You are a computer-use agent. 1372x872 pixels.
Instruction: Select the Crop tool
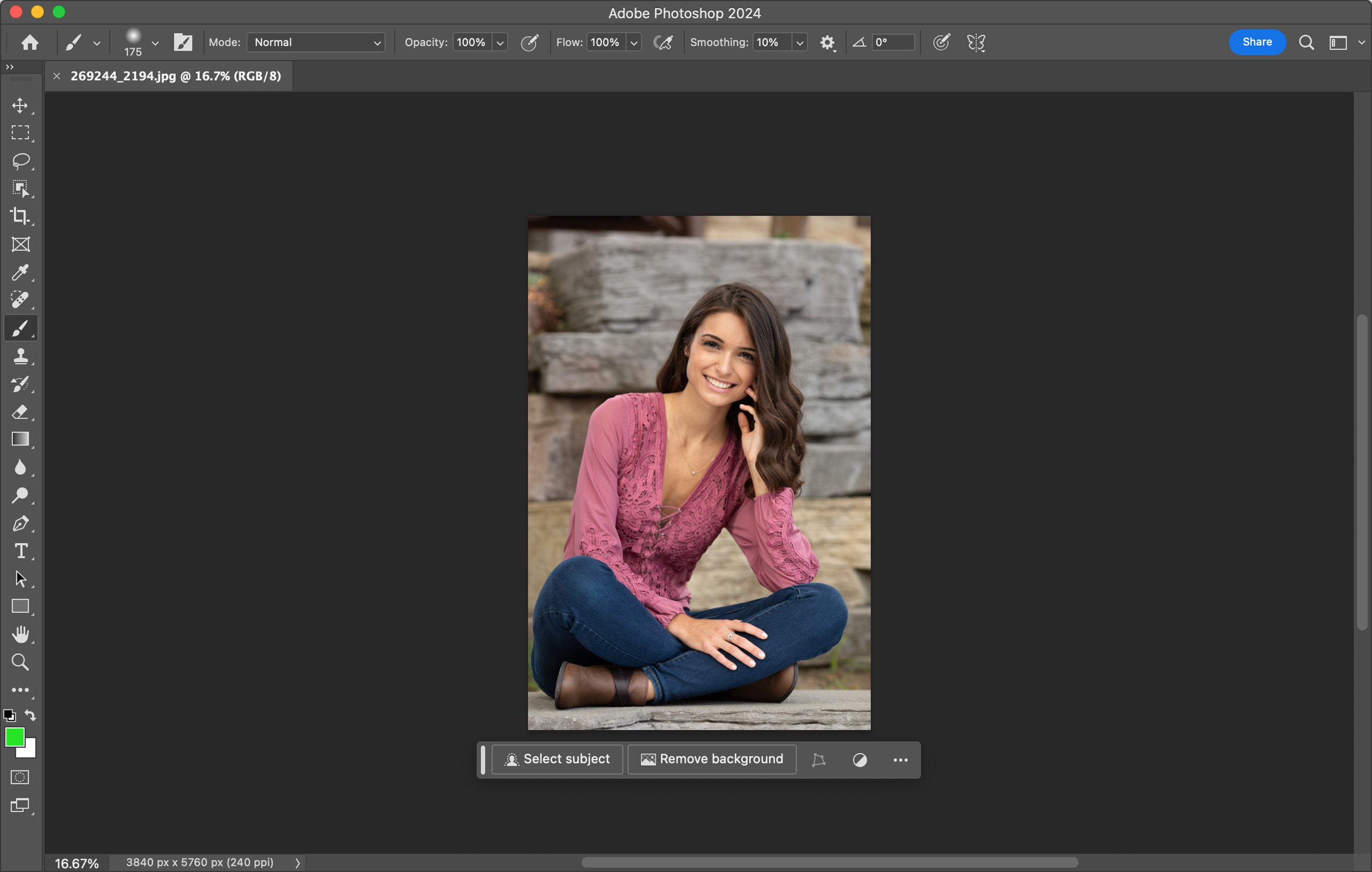[21, 216]
